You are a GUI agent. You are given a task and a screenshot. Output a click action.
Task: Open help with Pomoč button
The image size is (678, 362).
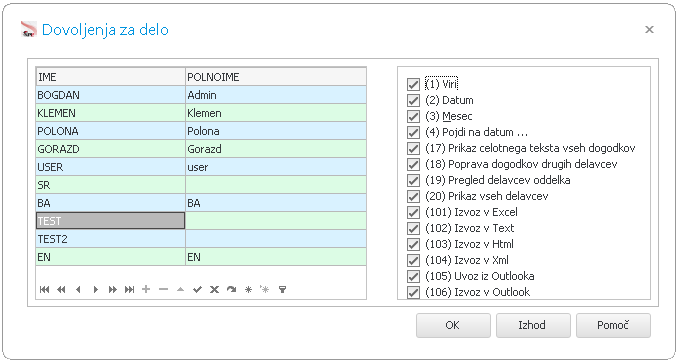[x=613, y=325]
